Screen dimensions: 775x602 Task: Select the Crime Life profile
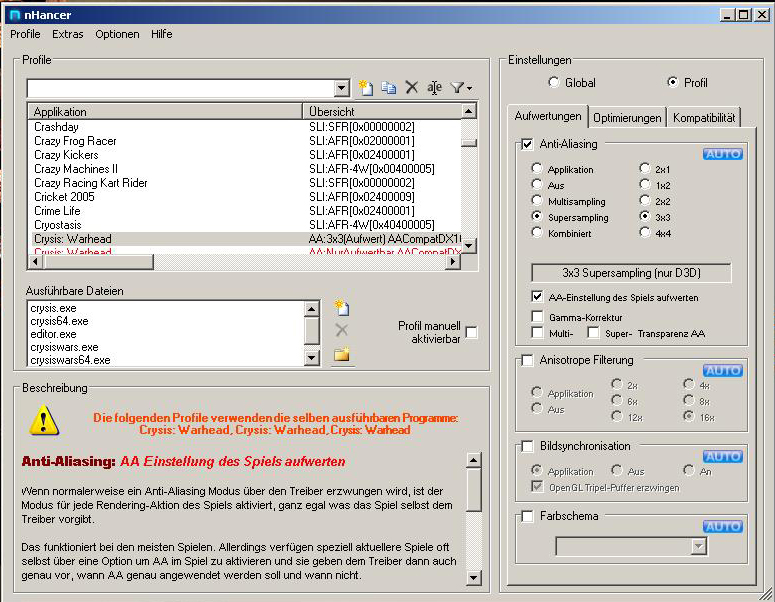click(x=246, y=211)
